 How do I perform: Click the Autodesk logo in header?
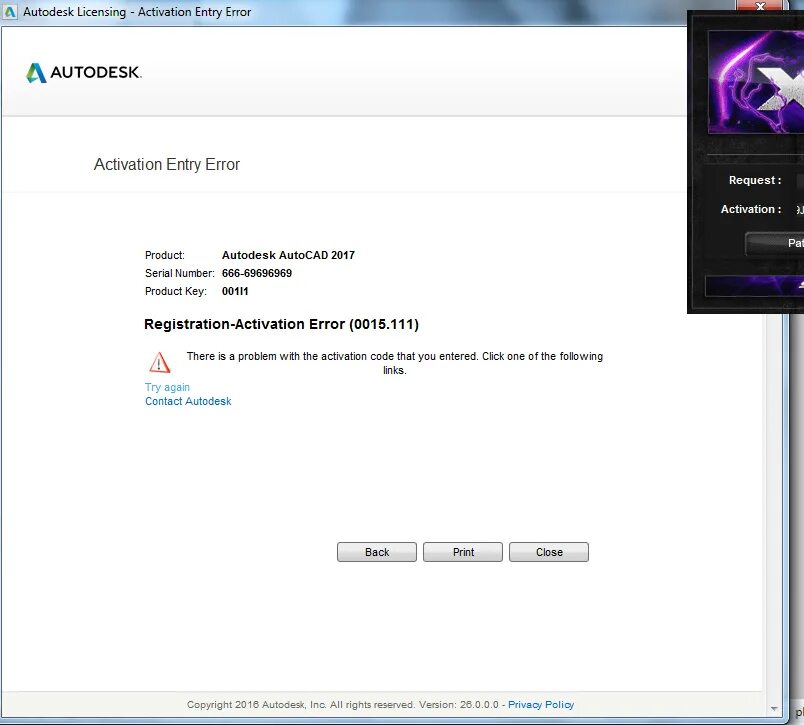[84, 72]
